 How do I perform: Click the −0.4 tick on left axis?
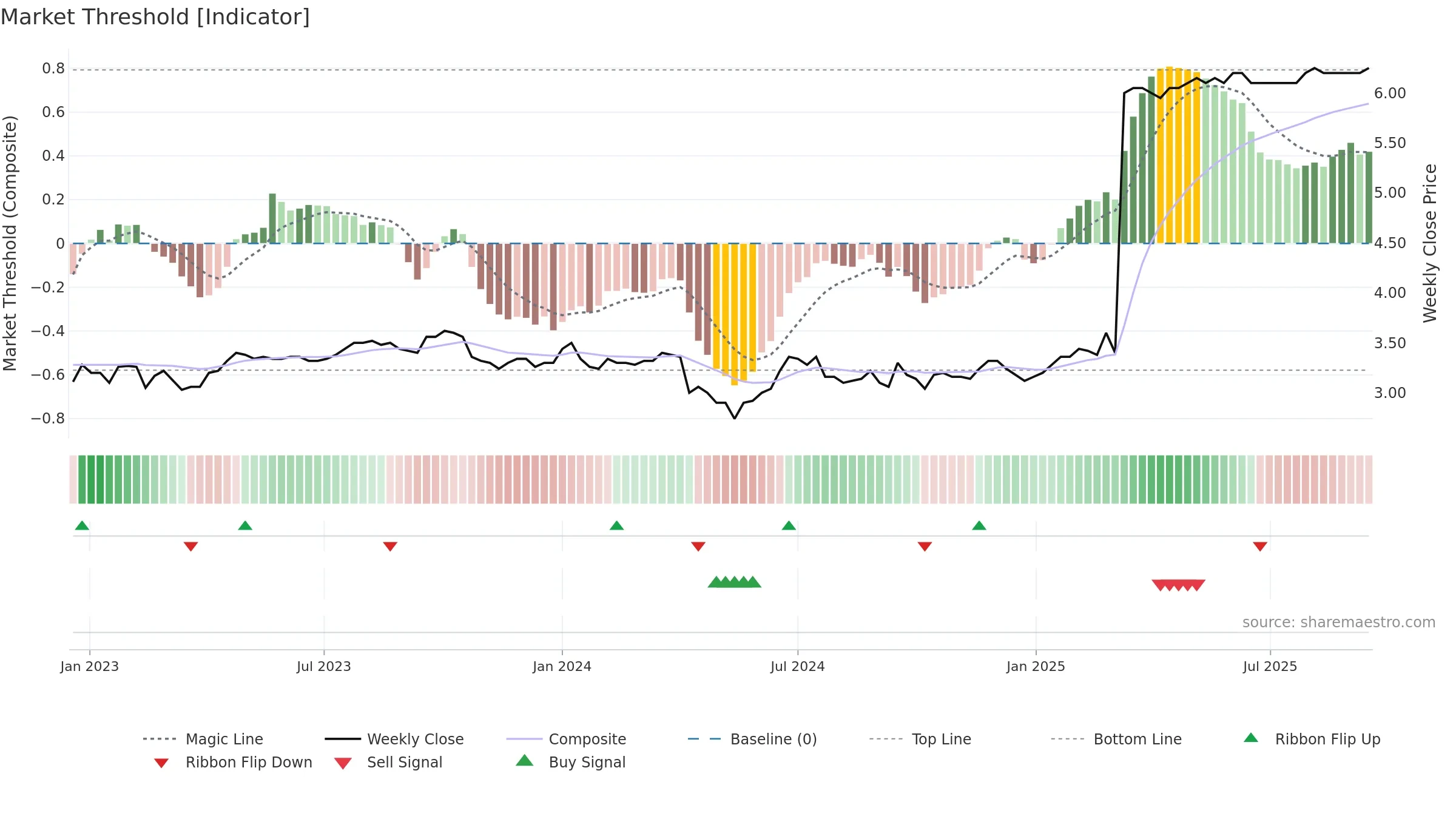(x=48, y=331)
